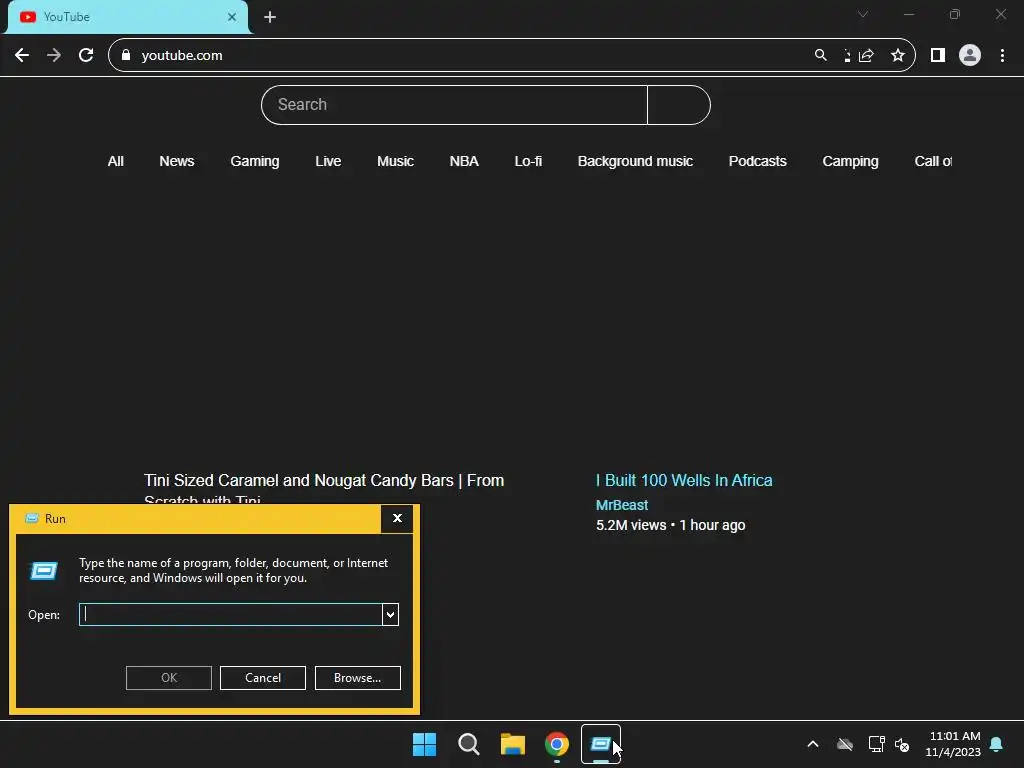Open I Built 100 Wells In Africa
Screen dimensions: 1024x768
(x=684, y=481)
